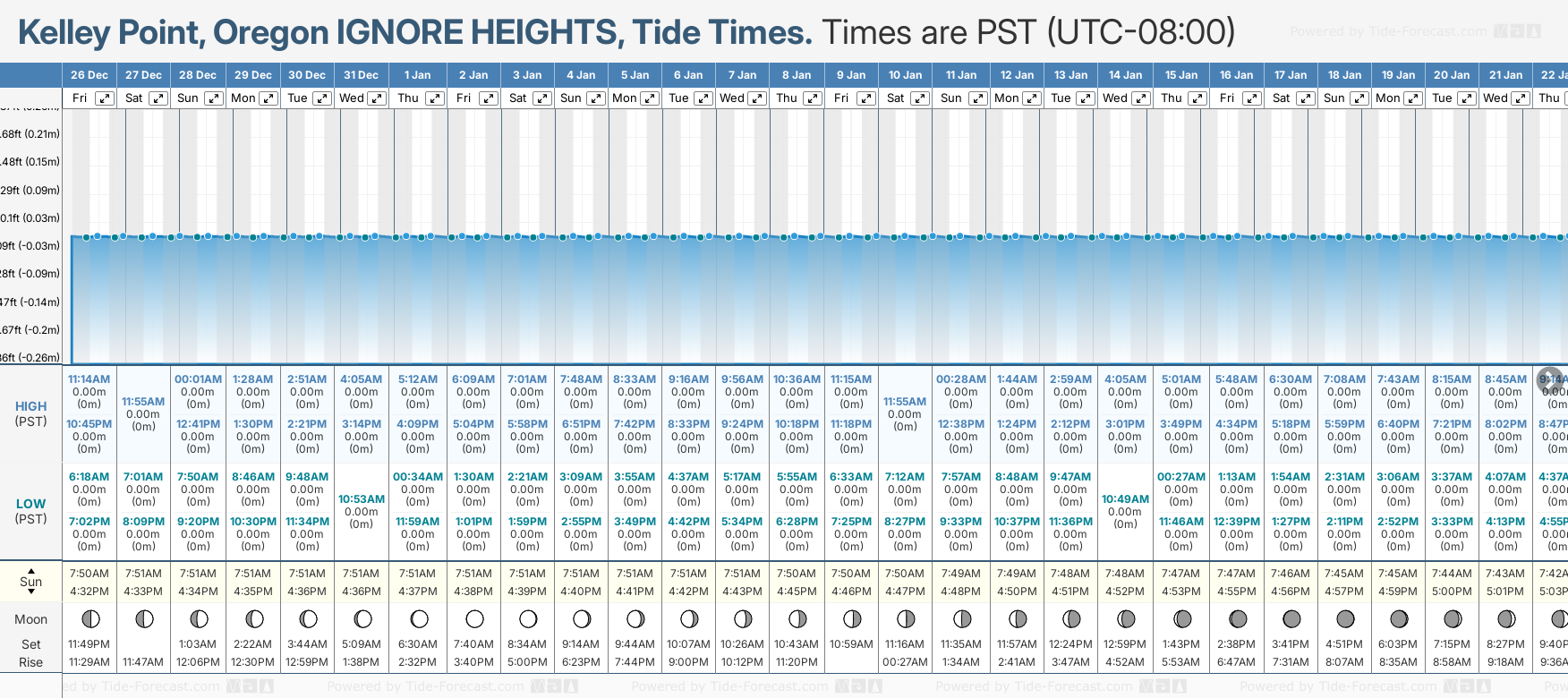Click the down arrow below Sun label

pos(31,592)
